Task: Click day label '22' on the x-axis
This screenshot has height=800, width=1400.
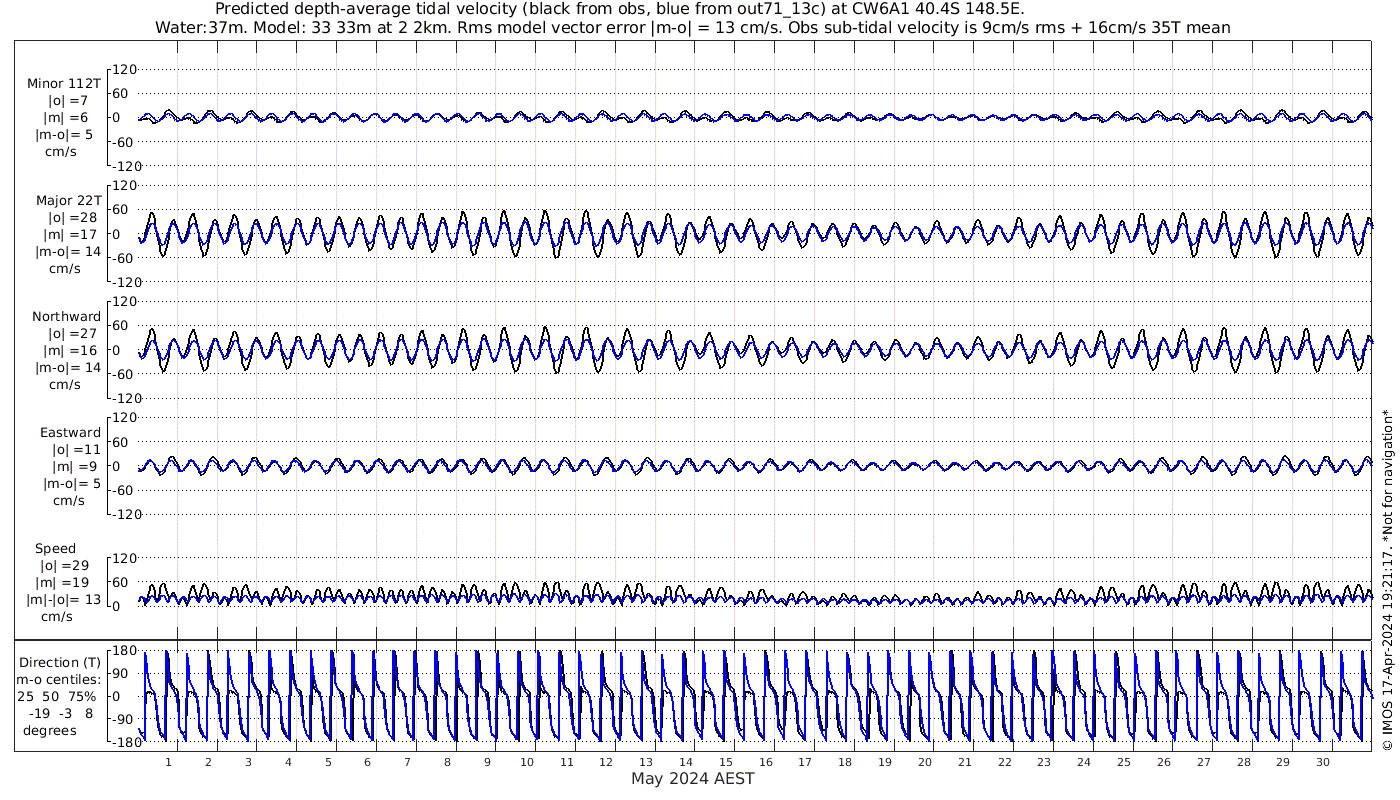Action: click(x=1004, y=761)
